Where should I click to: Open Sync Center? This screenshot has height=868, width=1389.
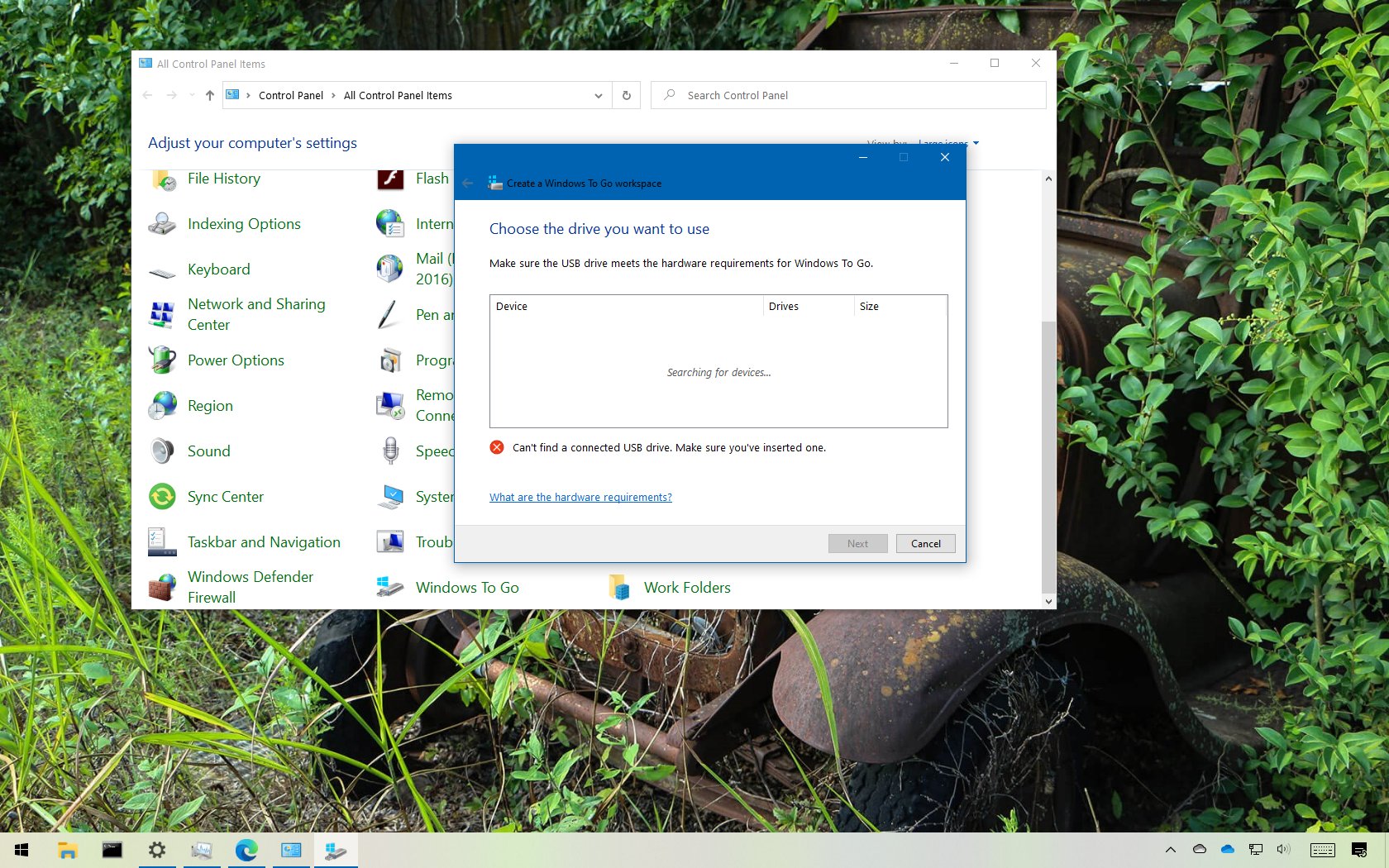pyautogui.click(x=225, y=497)
